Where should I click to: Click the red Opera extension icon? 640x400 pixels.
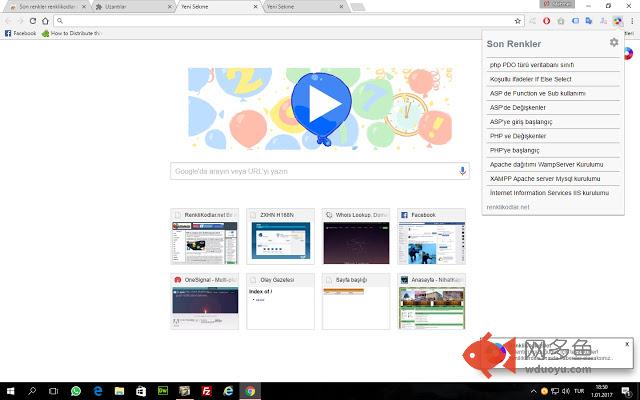pyautogui.click(x=547, y=21)
